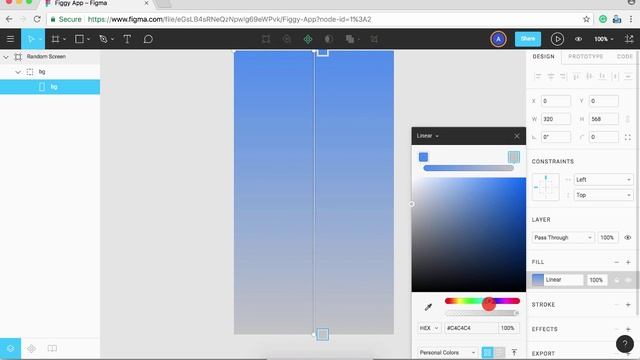
Task: Click the width field showing 320
Action: [x=556, y=119]
